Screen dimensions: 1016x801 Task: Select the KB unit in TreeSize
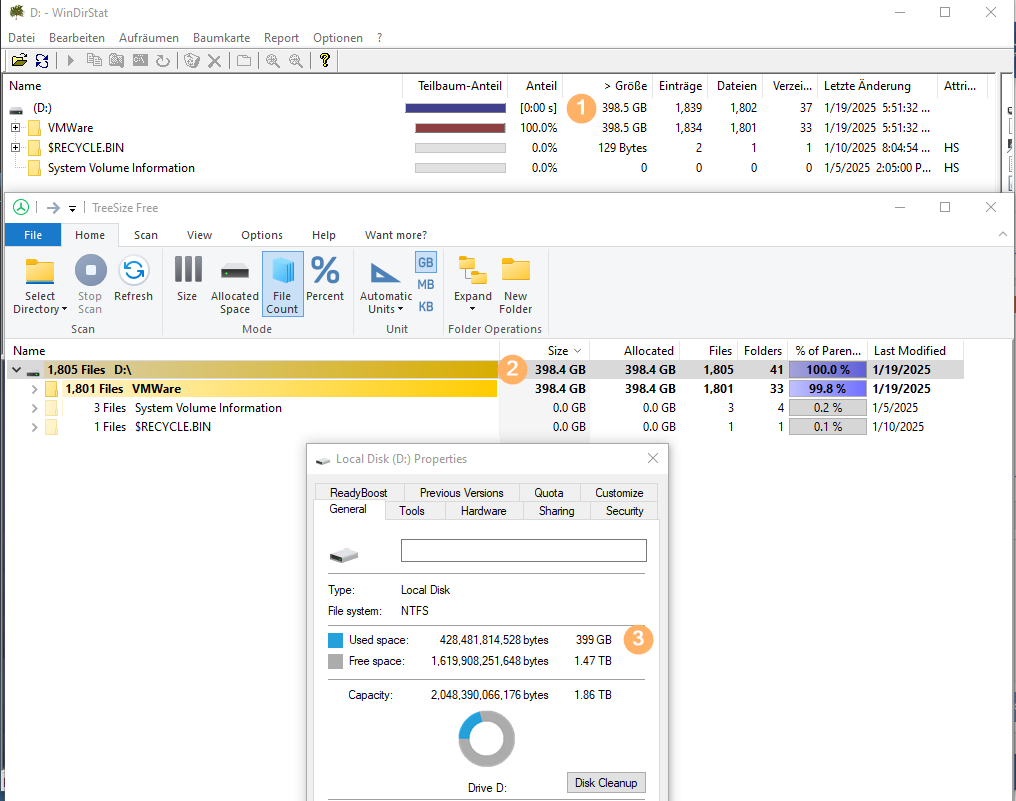click(426, 307)
